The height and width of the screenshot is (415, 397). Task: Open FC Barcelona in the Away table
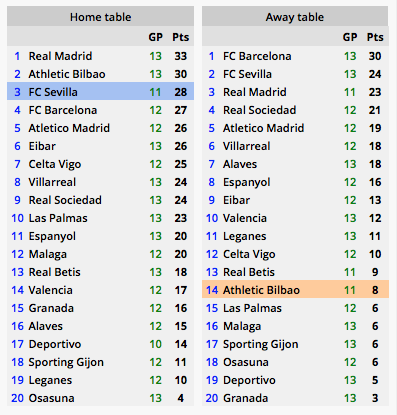257,56
